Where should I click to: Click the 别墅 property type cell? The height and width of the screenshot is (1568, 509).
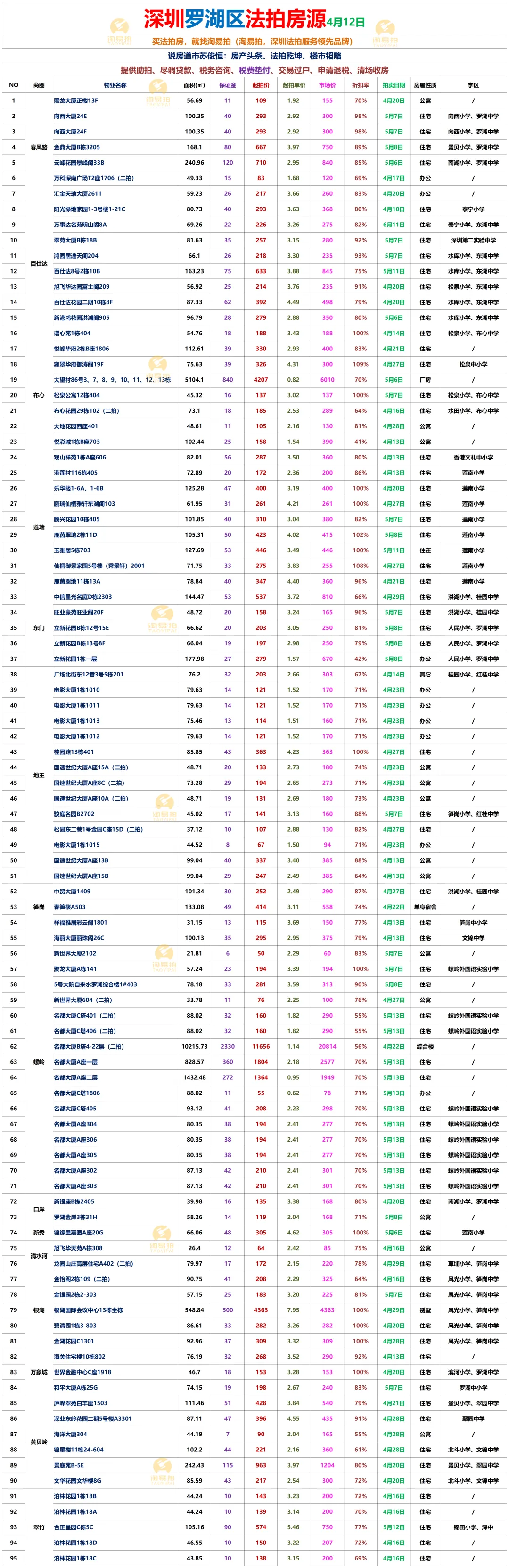pyautogui.click(x=425, y=1310)
